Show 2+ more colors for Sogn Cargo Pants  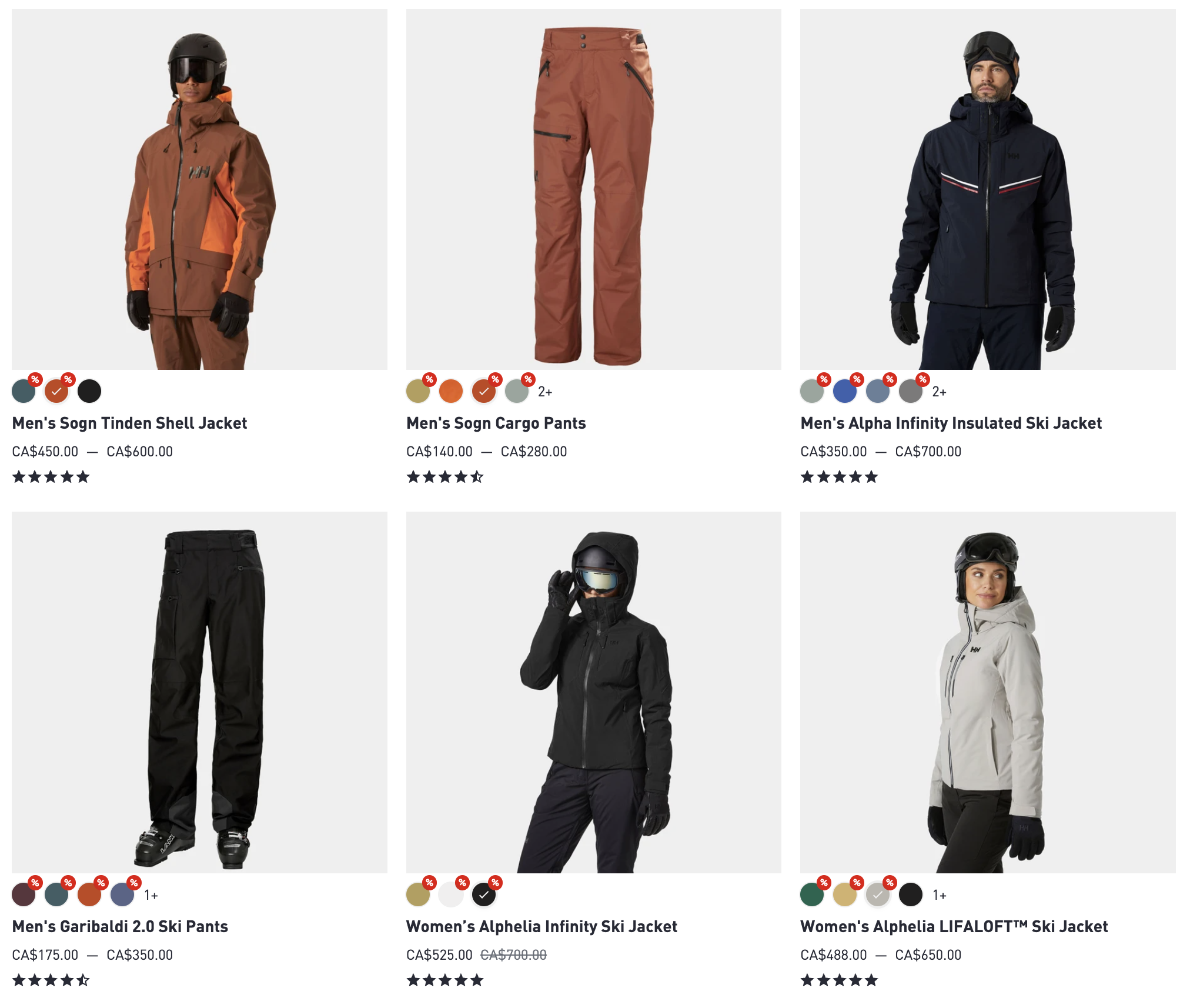click(x=545, y=392)
